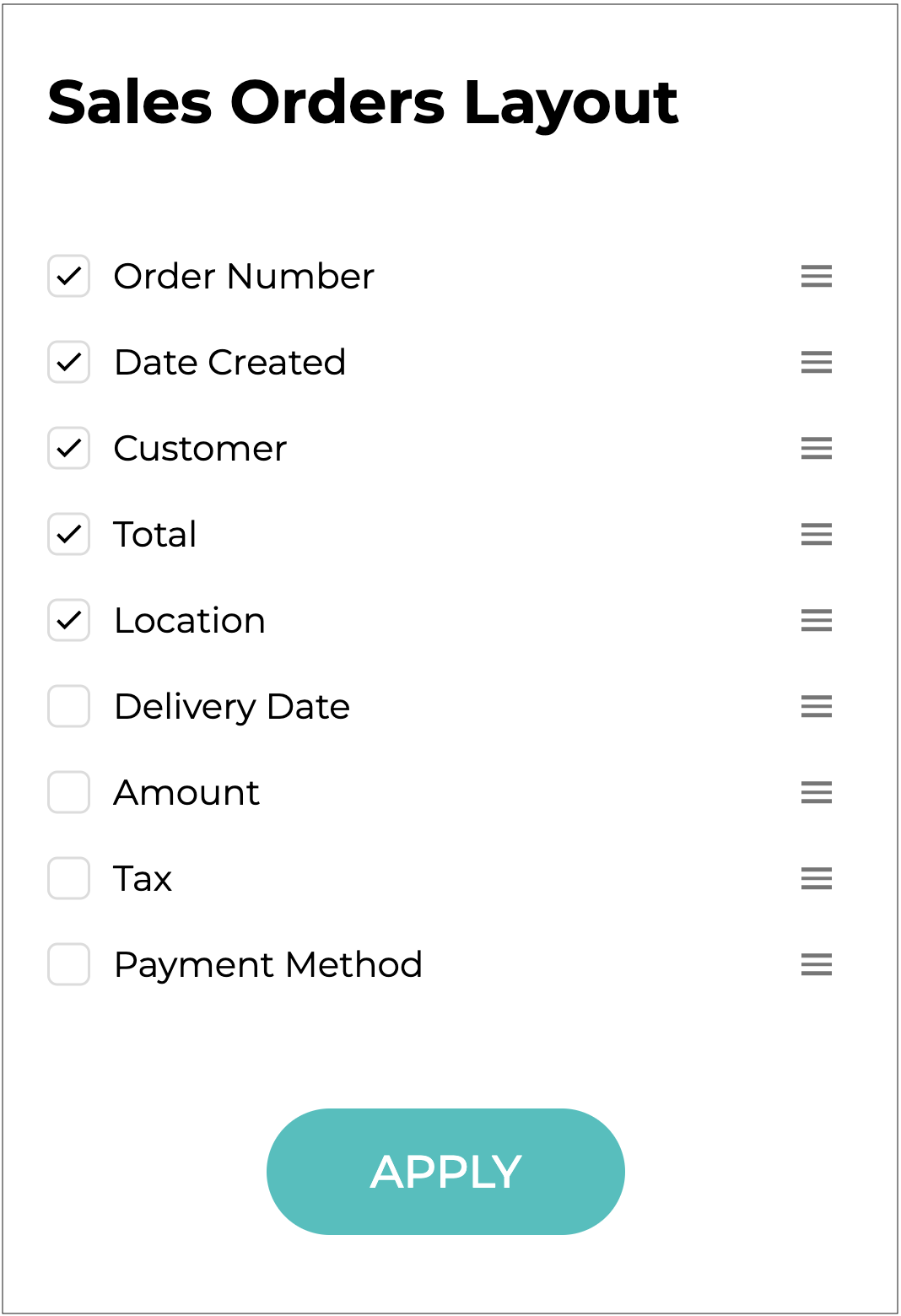The width and height of the screenshot is (901, 1316).
Task: Click the drag handle on Customer row
Action: click(x=816, y=448)
